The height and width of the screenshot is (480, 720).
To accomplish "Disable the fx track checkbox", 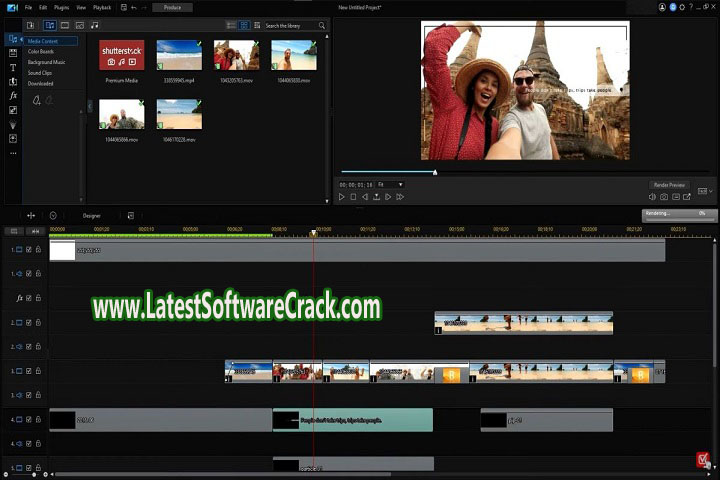I will 29,298.
